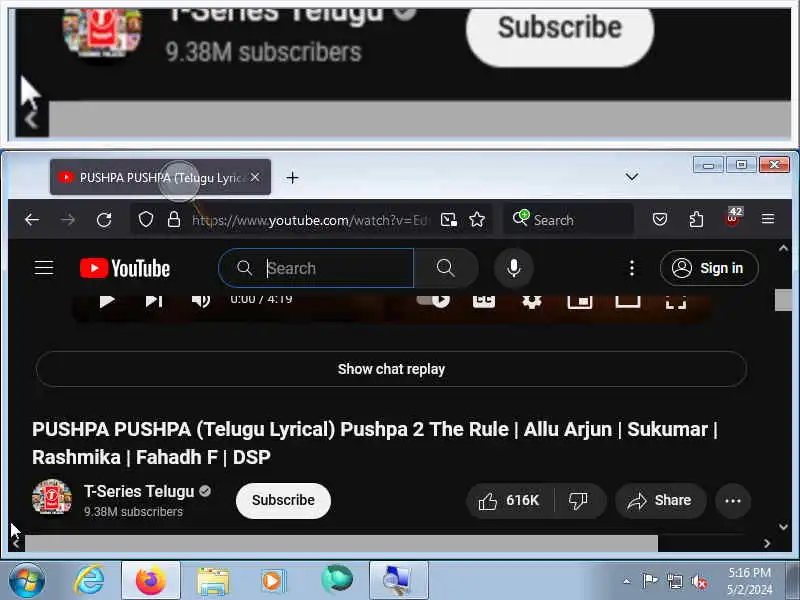This screenshot has width=800, height=600.
Task: Click the muted volume tray icon
Action: (699, 581)
